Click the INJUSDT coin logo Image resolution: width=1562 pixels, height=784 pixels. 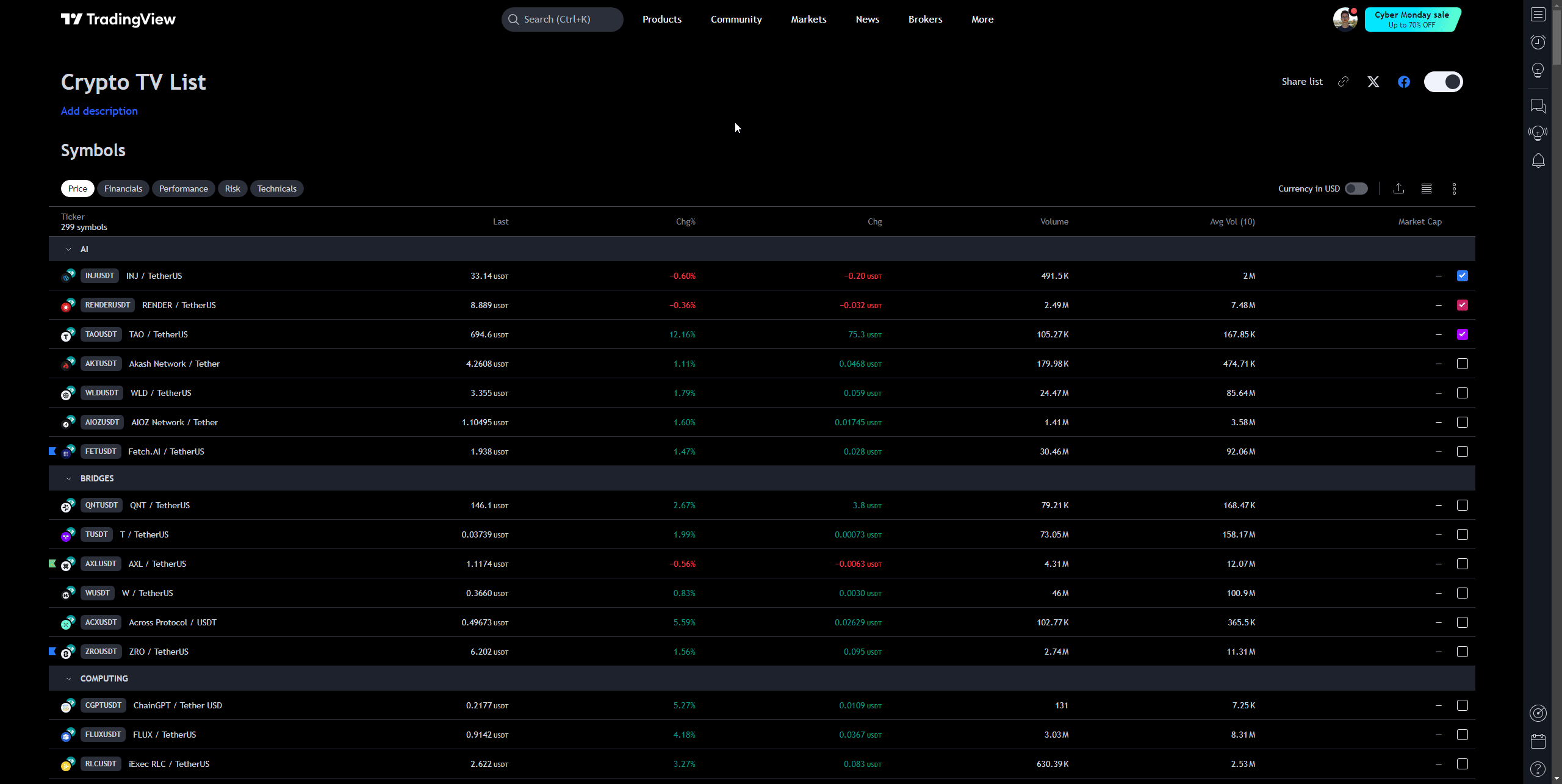tap(68, 276)
